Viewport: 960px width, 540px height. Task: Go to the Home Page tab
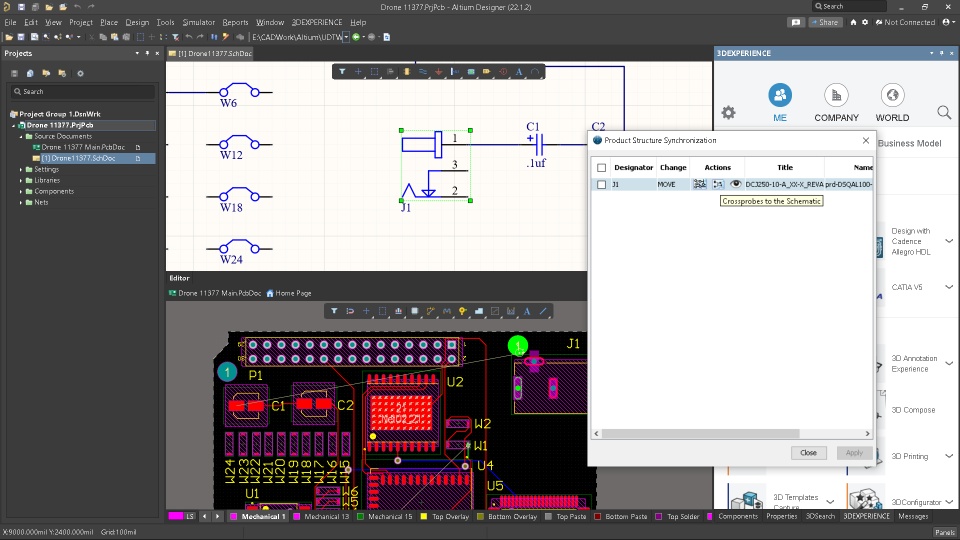(289, 293)
